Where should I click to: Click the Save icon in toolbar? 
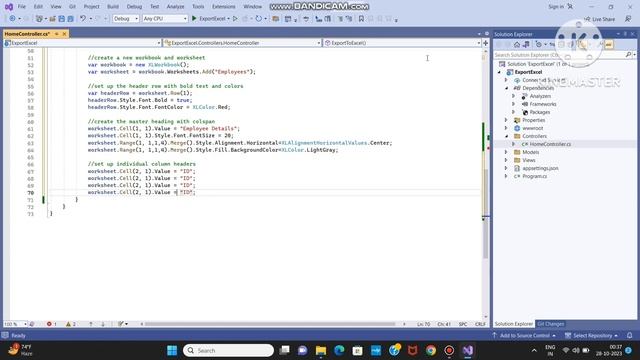click(x=61, y=19)
